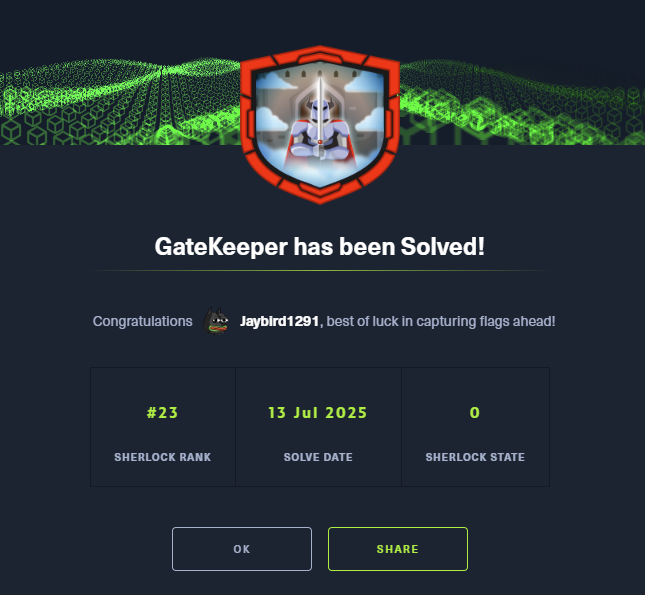This screenshot has width=645, height=595.
Task: Click the OK button
Action: pyautogui.click(x=242, y=549)
